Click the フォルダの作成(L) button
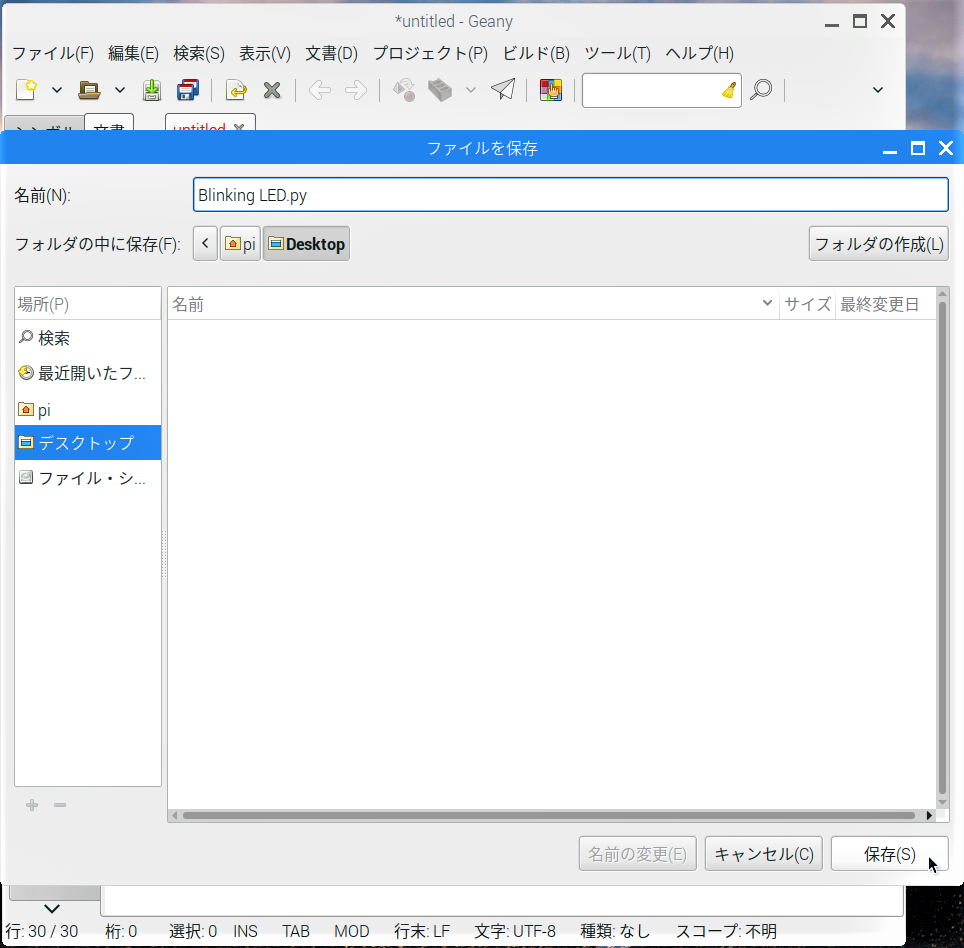This screenshot has width=964, height=948. point(879,243)
